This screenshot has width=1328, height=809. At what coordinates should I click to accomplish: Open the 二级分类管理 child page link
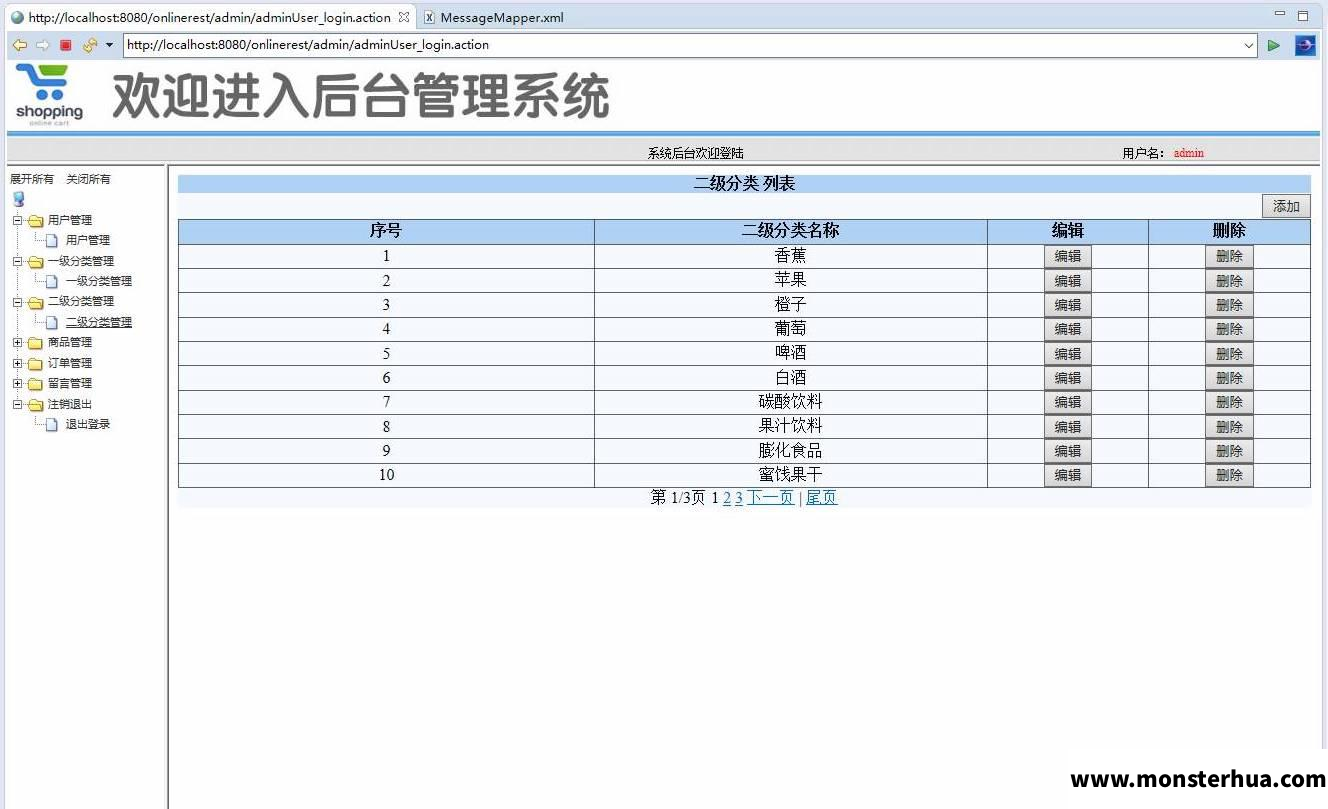[99, 322]
